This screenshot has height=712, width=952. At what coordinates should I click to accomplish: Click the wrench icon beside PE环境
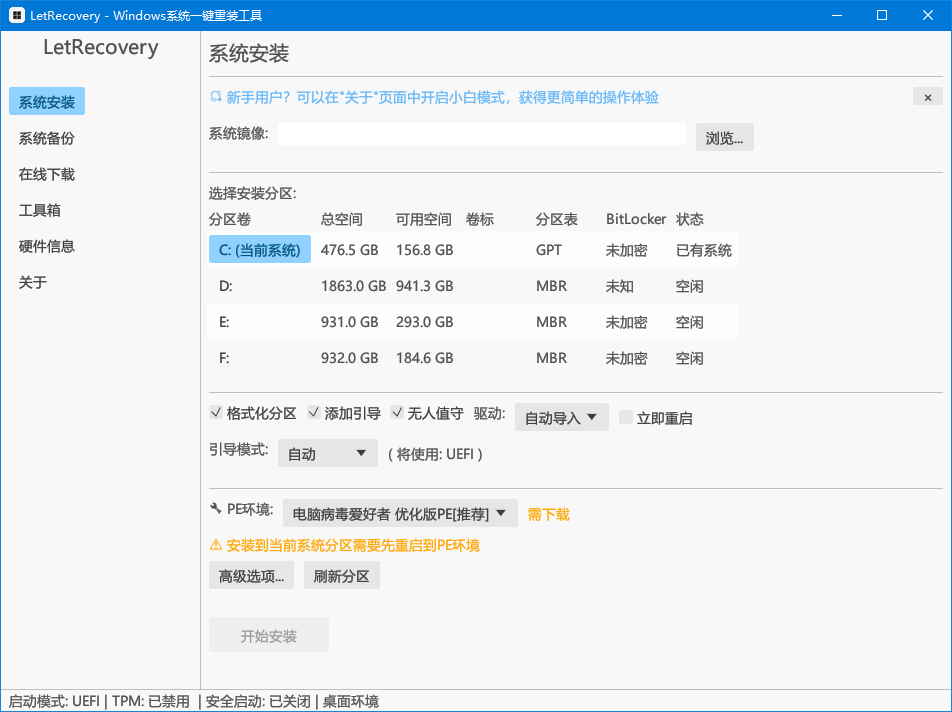[215, 509]
